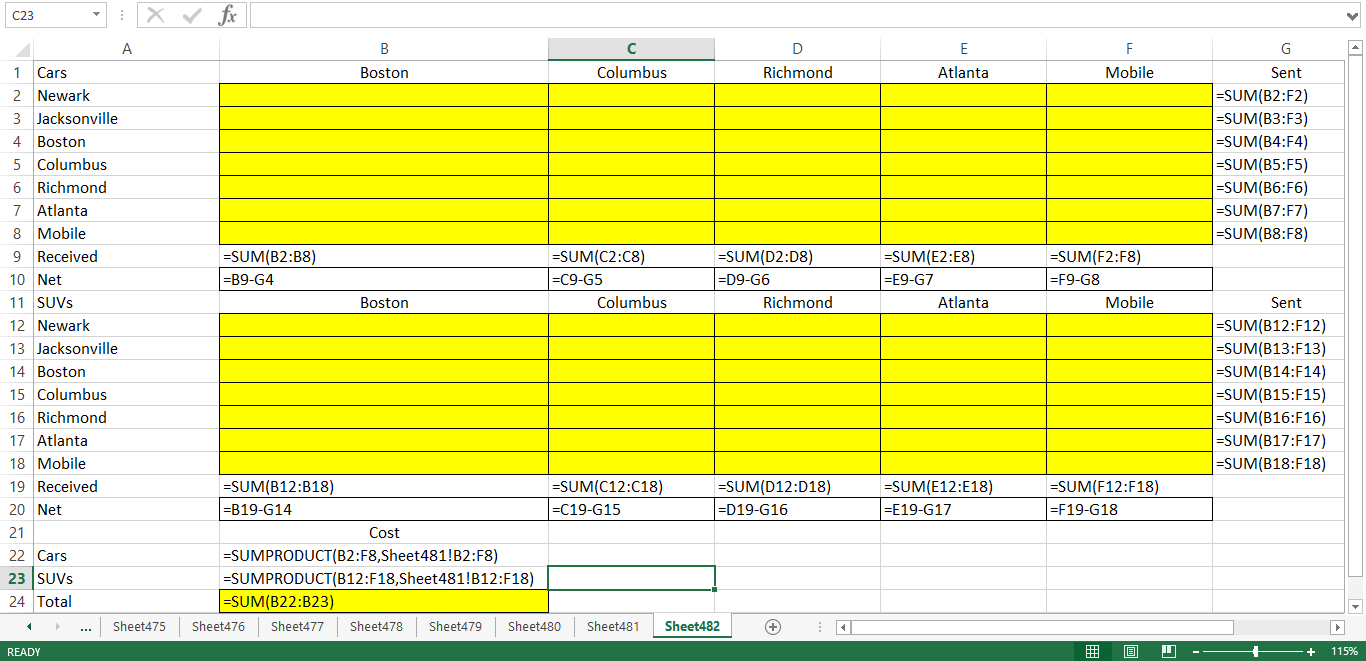Screen dimensions: 1366x661
Task: Click the Cancel (X) icon beside the formula bar
Action: (x=155, y=15)
